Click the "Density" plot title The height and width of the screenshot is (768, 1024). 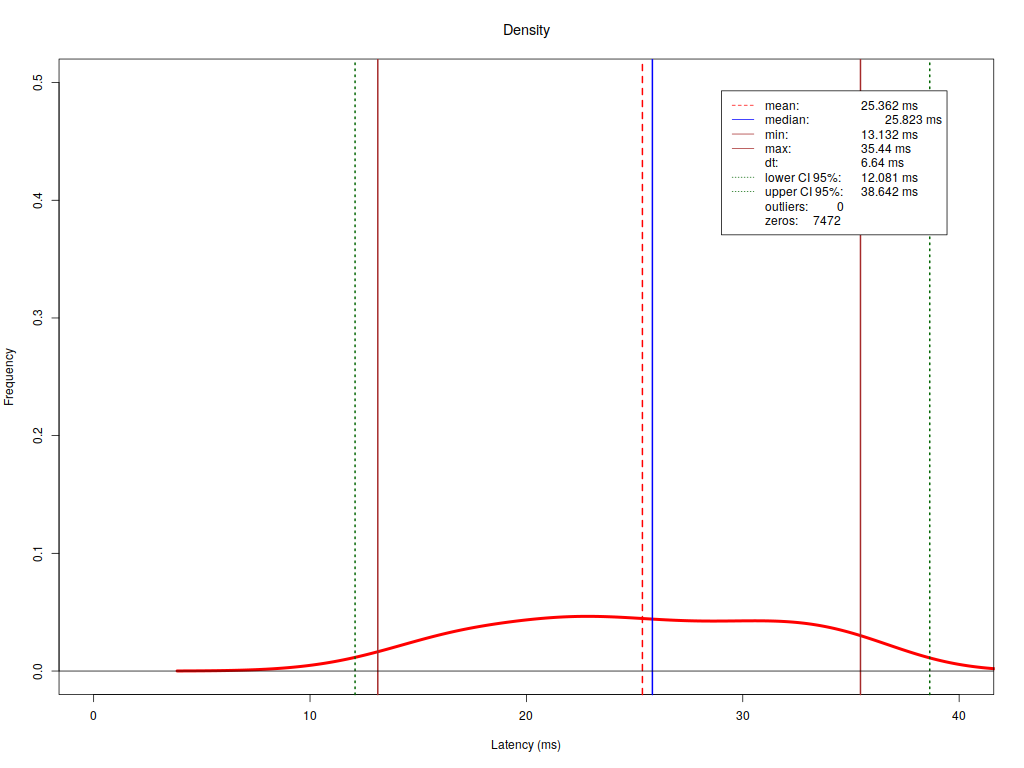(x=526, y=30)
